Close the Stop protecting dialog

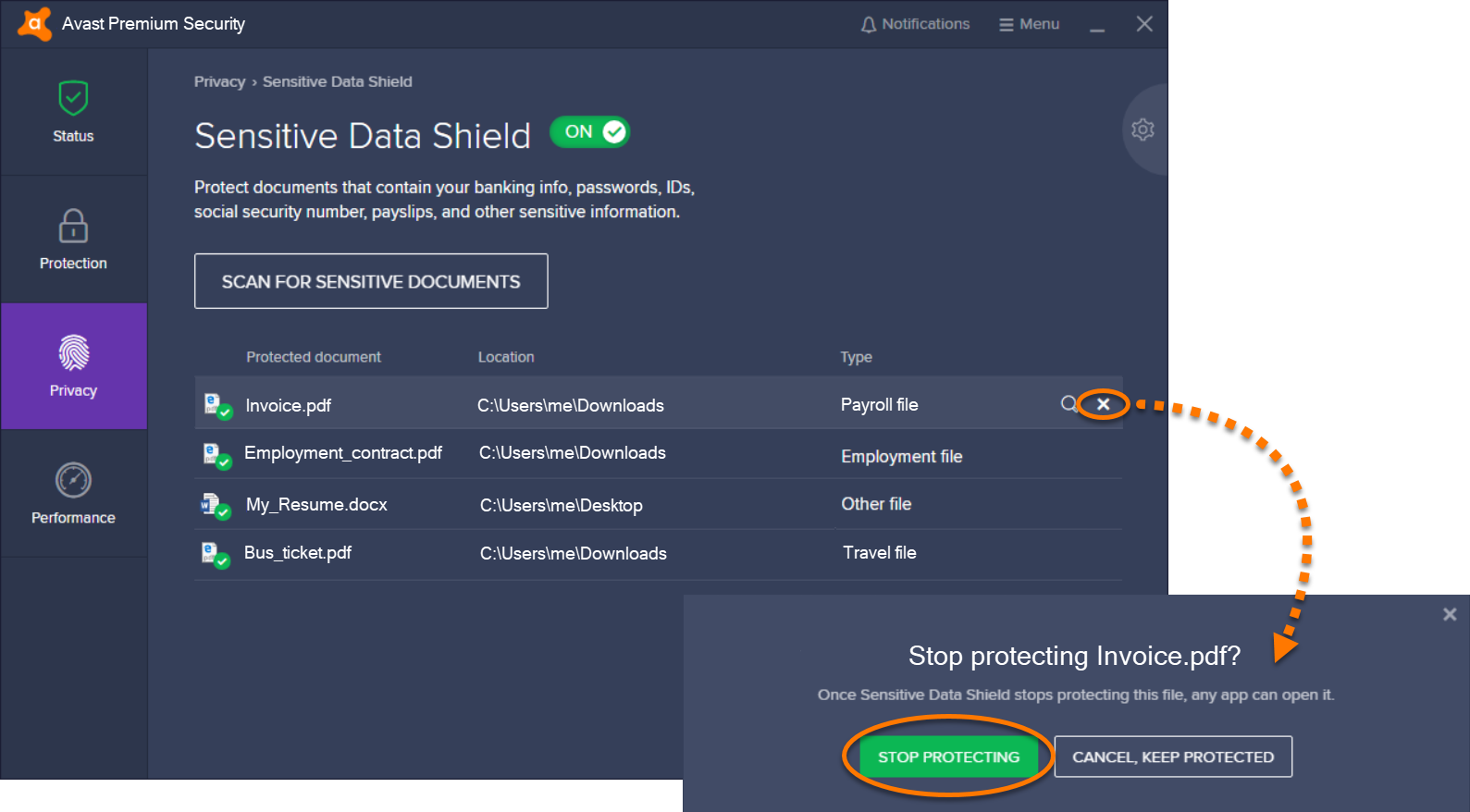click(x=1450, y=614)
